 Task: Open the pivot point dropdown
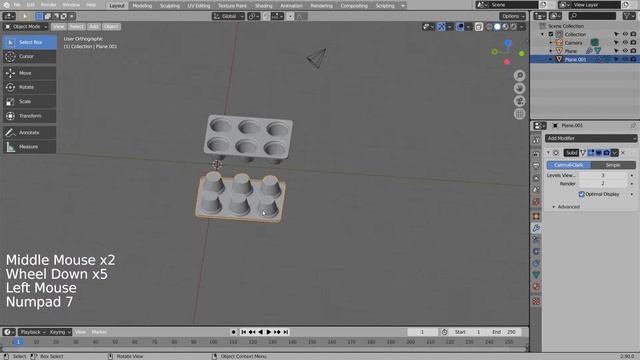(253, 16)
